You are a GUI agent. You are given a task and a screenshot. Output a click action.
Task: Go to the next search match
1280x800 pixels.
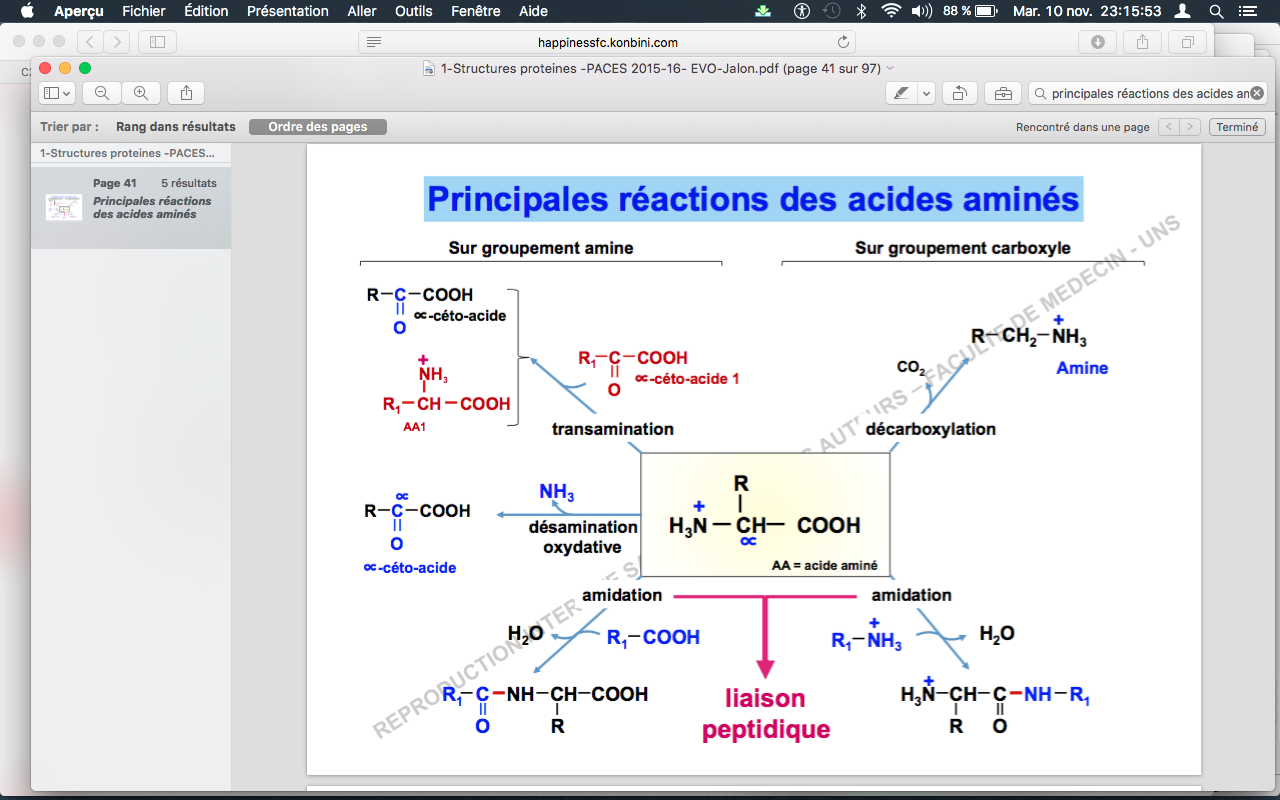click(1189, 127)
